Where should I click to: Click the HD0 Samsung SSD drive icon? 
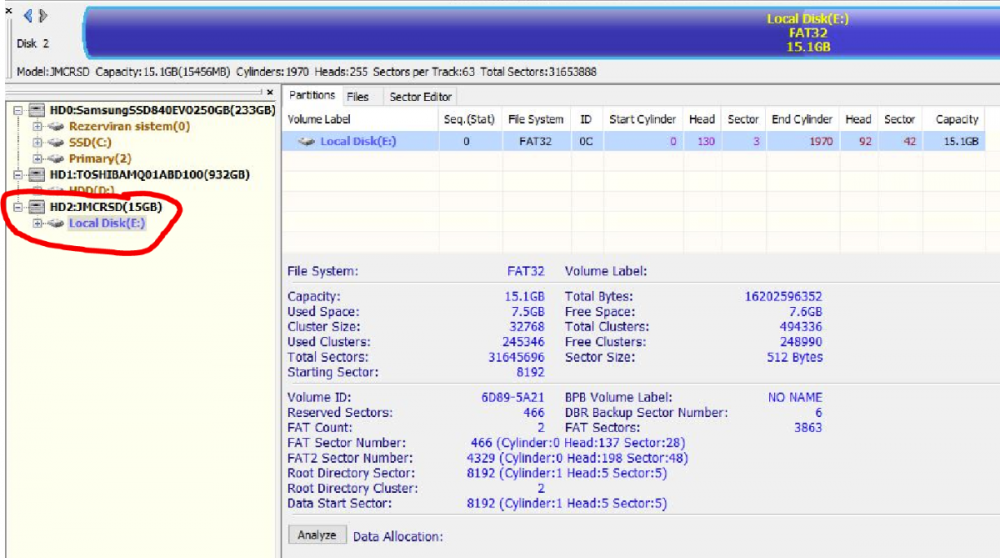pyautogui.click(x=37, y=110)
